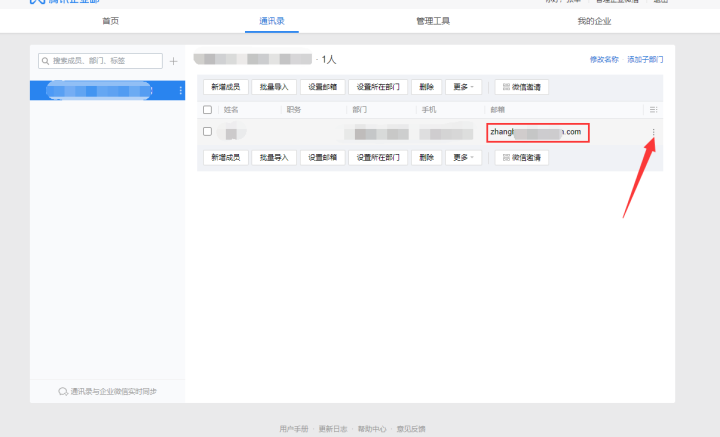The height and width of the screenshot is (437, 720).
Task: Open 帮助中心 footer link
Action: [372, 429]
